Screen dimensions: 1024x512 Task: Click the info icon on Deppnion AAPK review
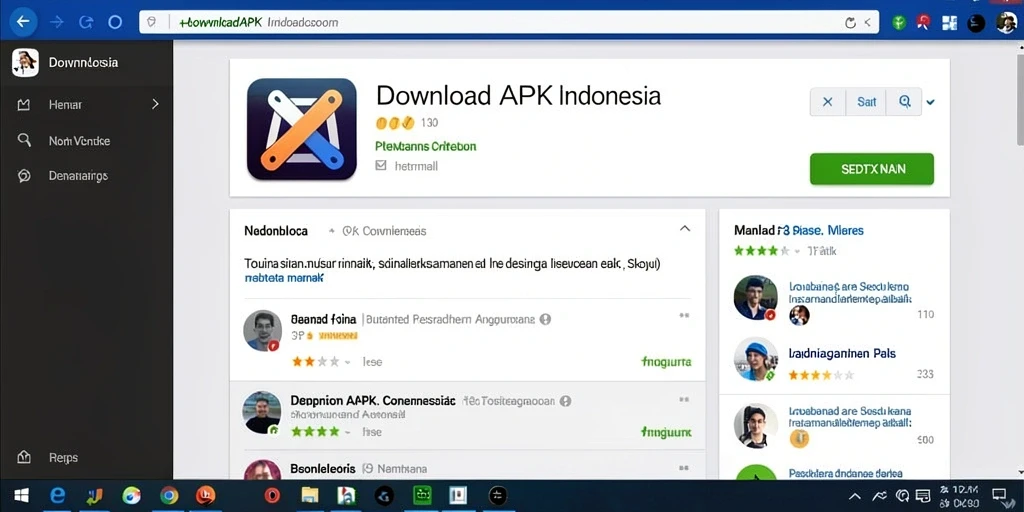tap(566, 401)
